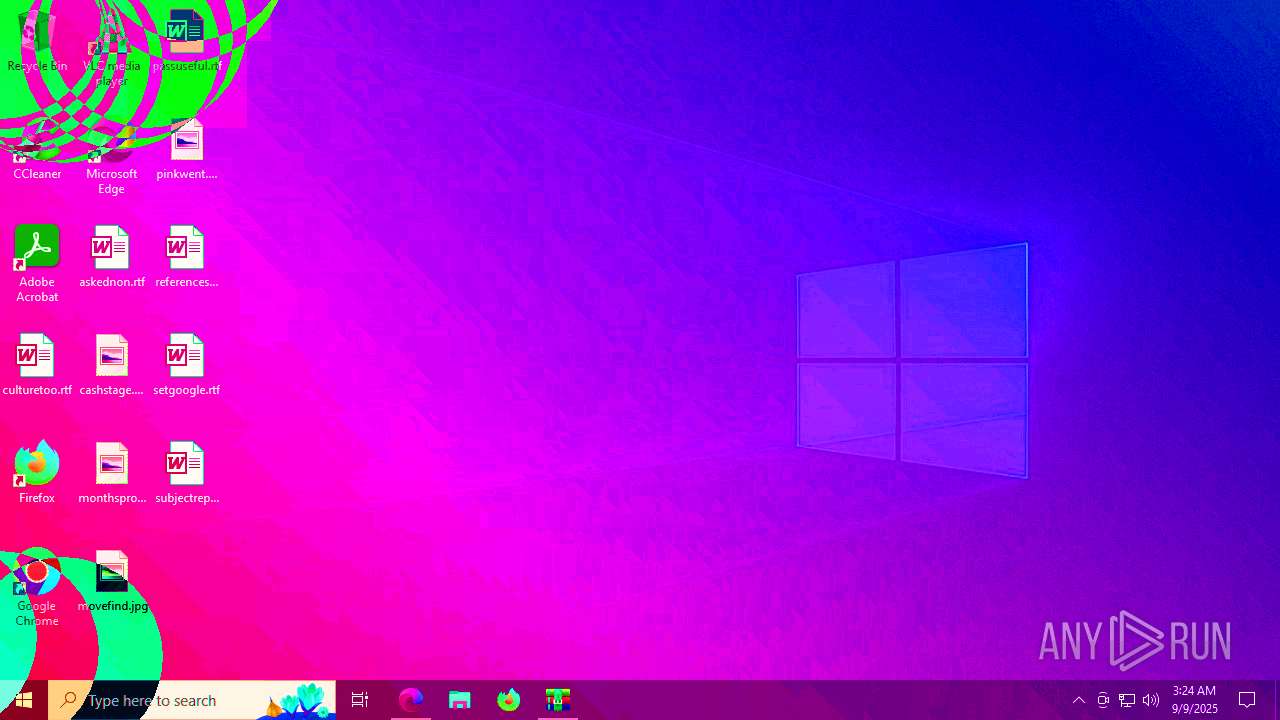The image size is (1280, 720).
Task: Select the pinkwent image file
Action: (x=186, y=150)
